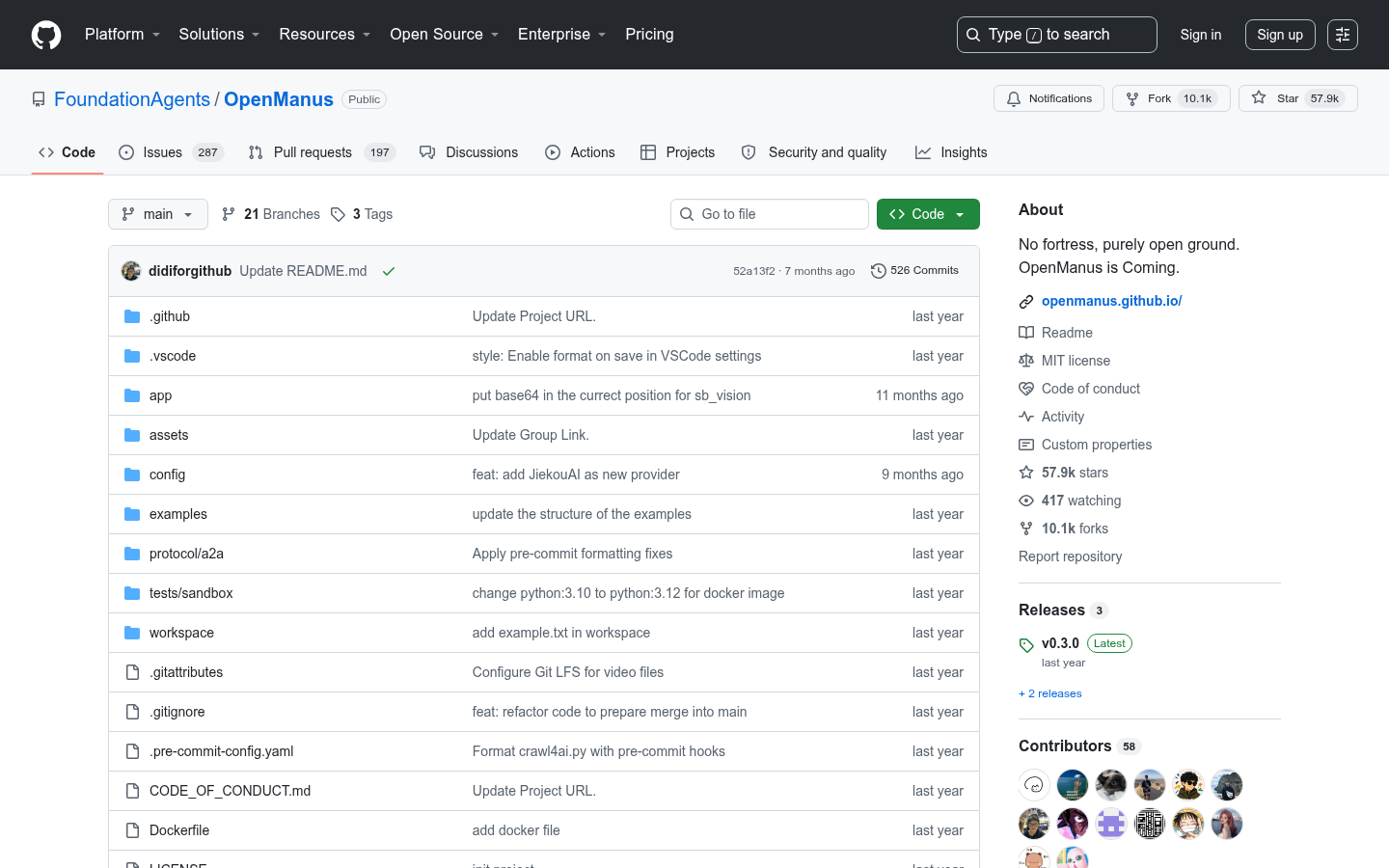Click the clock history icon beside 526 Commits

click(x=878, y=271)
